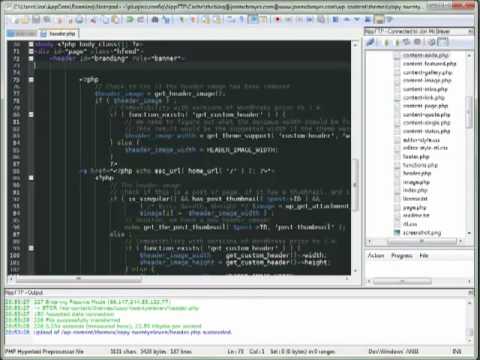Toggle the NppFTP panel toolbar button
This screenshot has width=480, height=360.
tap(379, 20)
